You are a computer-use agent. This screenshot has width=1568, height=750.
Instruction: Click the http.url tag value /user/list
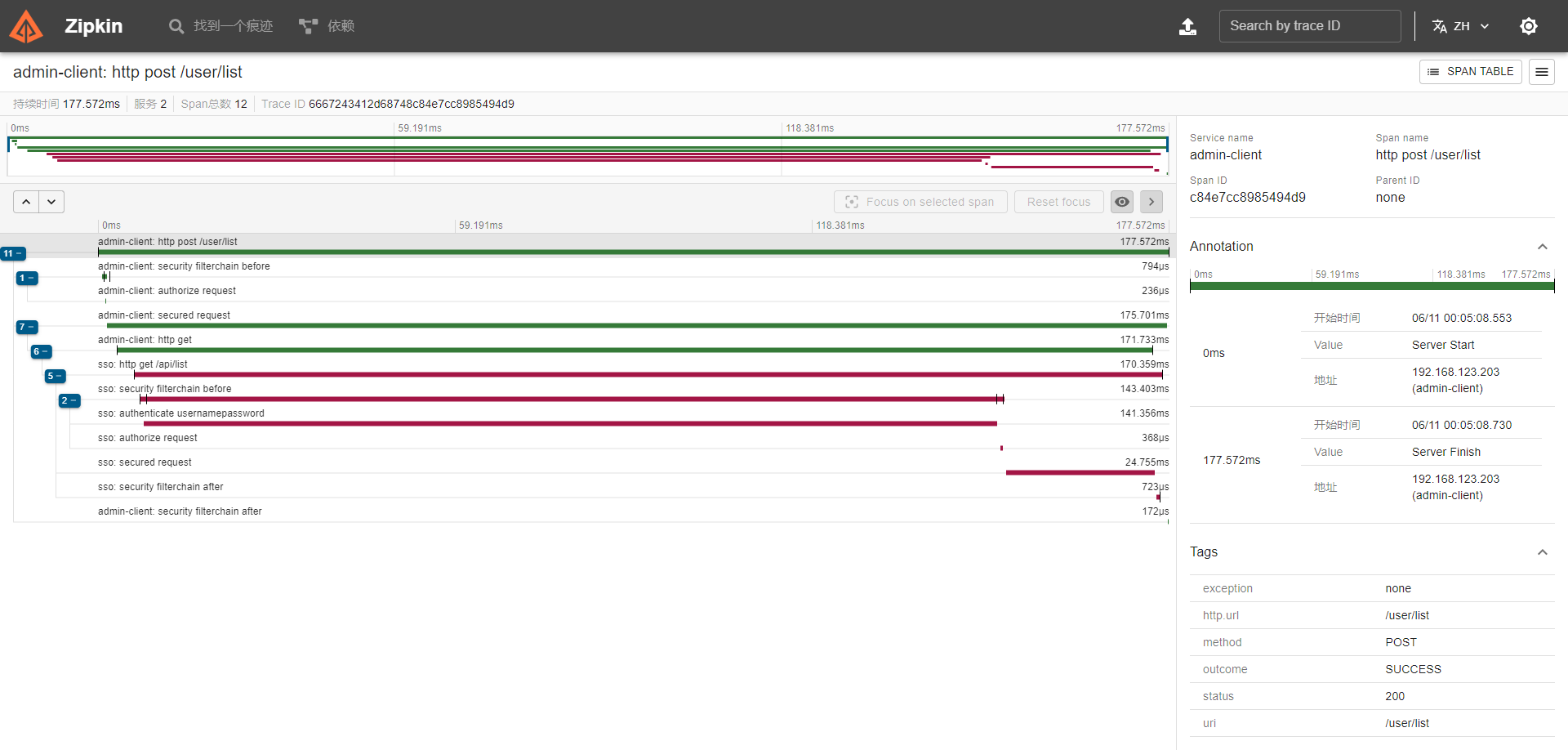pyautogui.click(x=1407, y=615)
